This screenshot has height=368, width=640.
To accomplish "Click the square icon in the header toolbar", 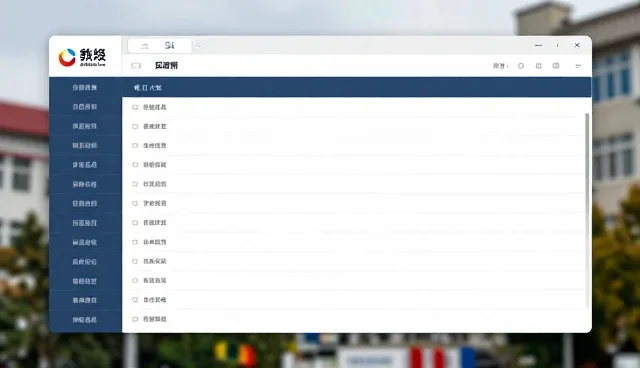I will (x=538, y=66).
